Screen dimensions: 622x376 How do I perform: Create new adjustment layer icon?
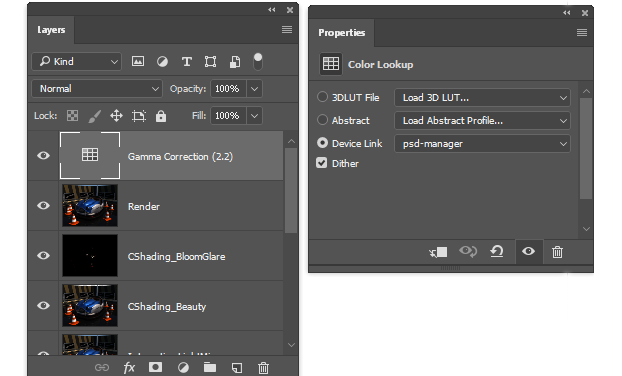pyautogui.click(x=183, y=368)
